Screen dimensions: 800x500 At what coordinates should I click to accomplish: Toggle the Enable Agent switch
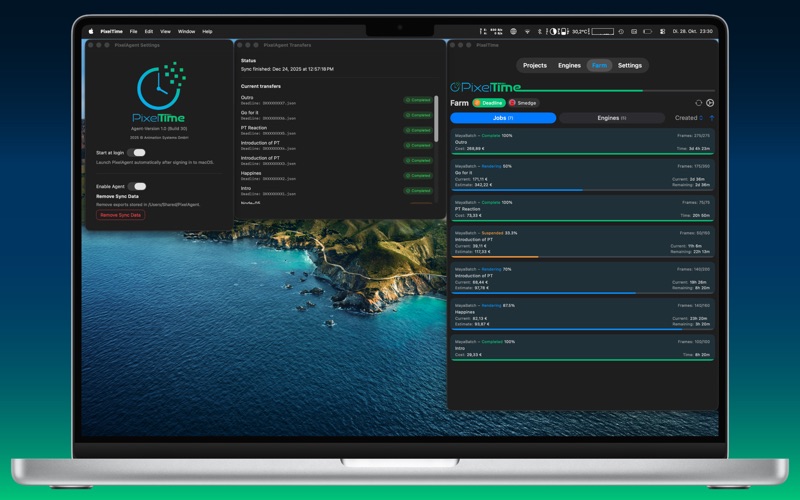pos(137,186)
